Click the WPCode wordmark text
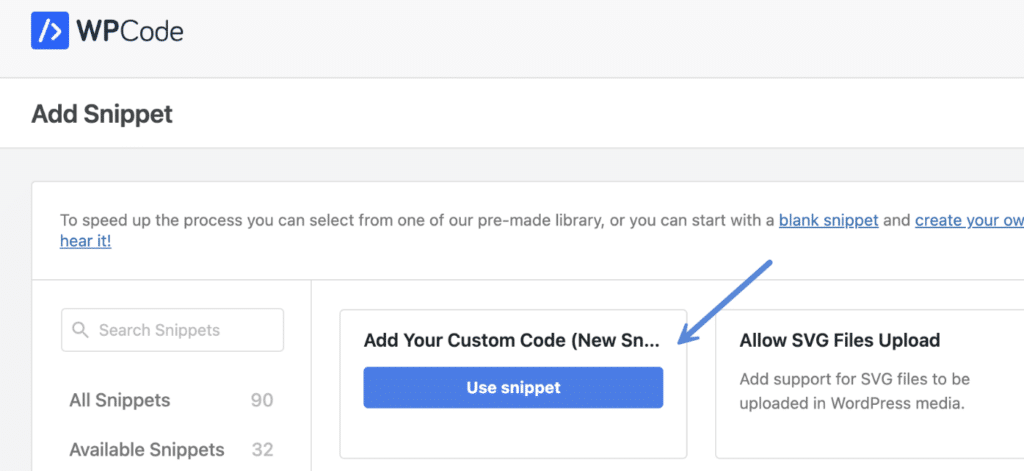This screenshot has width=1024, height=471. coord(131,31)
